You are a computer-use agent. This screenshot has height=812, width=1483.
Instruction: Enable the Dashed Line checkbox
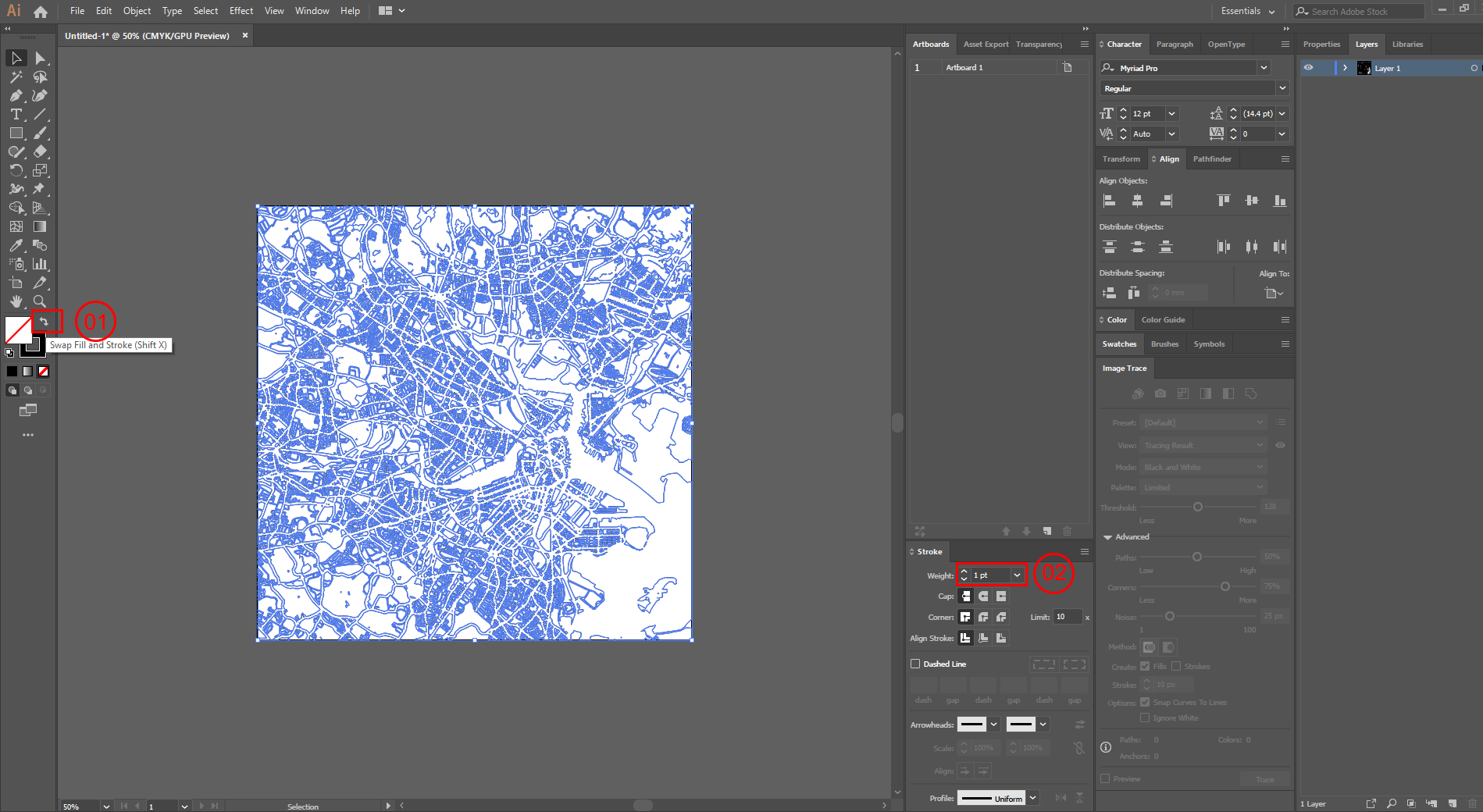[915, 664]
